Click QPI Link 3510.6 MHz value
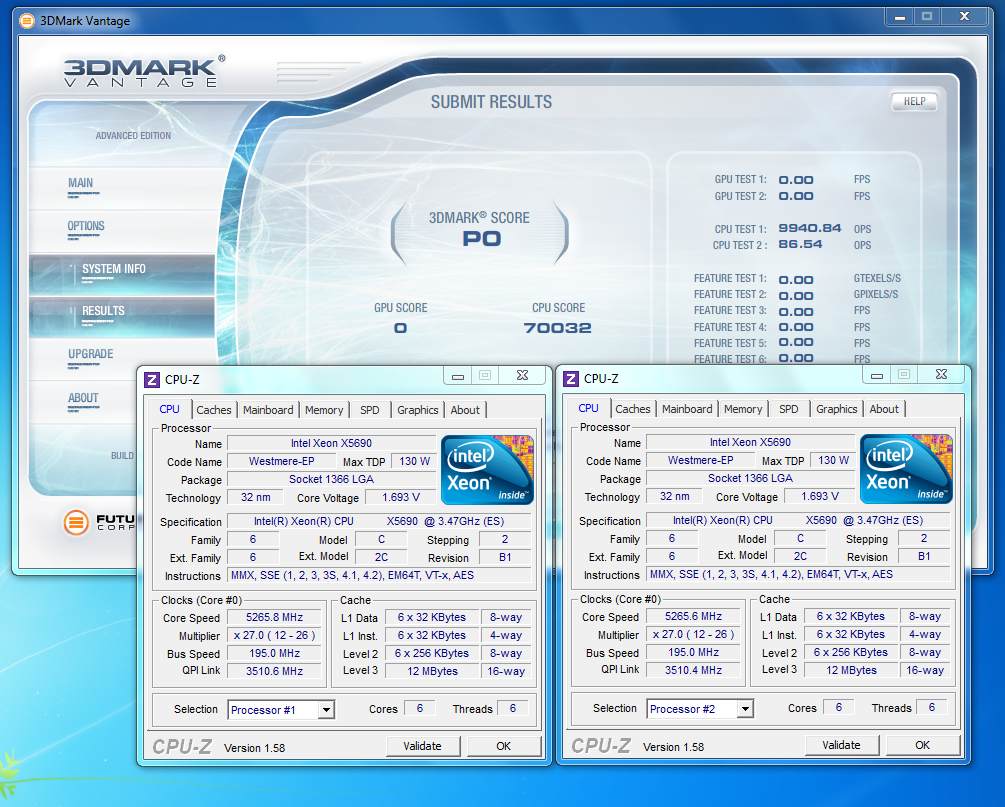Screen dimensions: 1005x807 click(274, 671)
